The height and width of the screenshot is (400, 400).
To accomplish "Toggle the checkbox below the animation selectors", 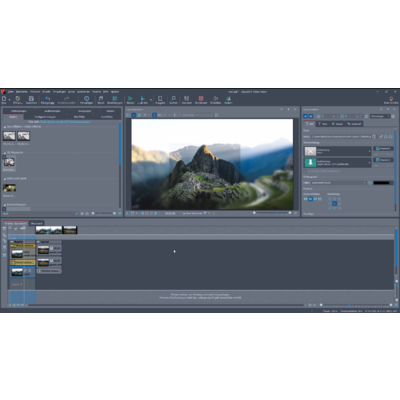I will [305, 171].
